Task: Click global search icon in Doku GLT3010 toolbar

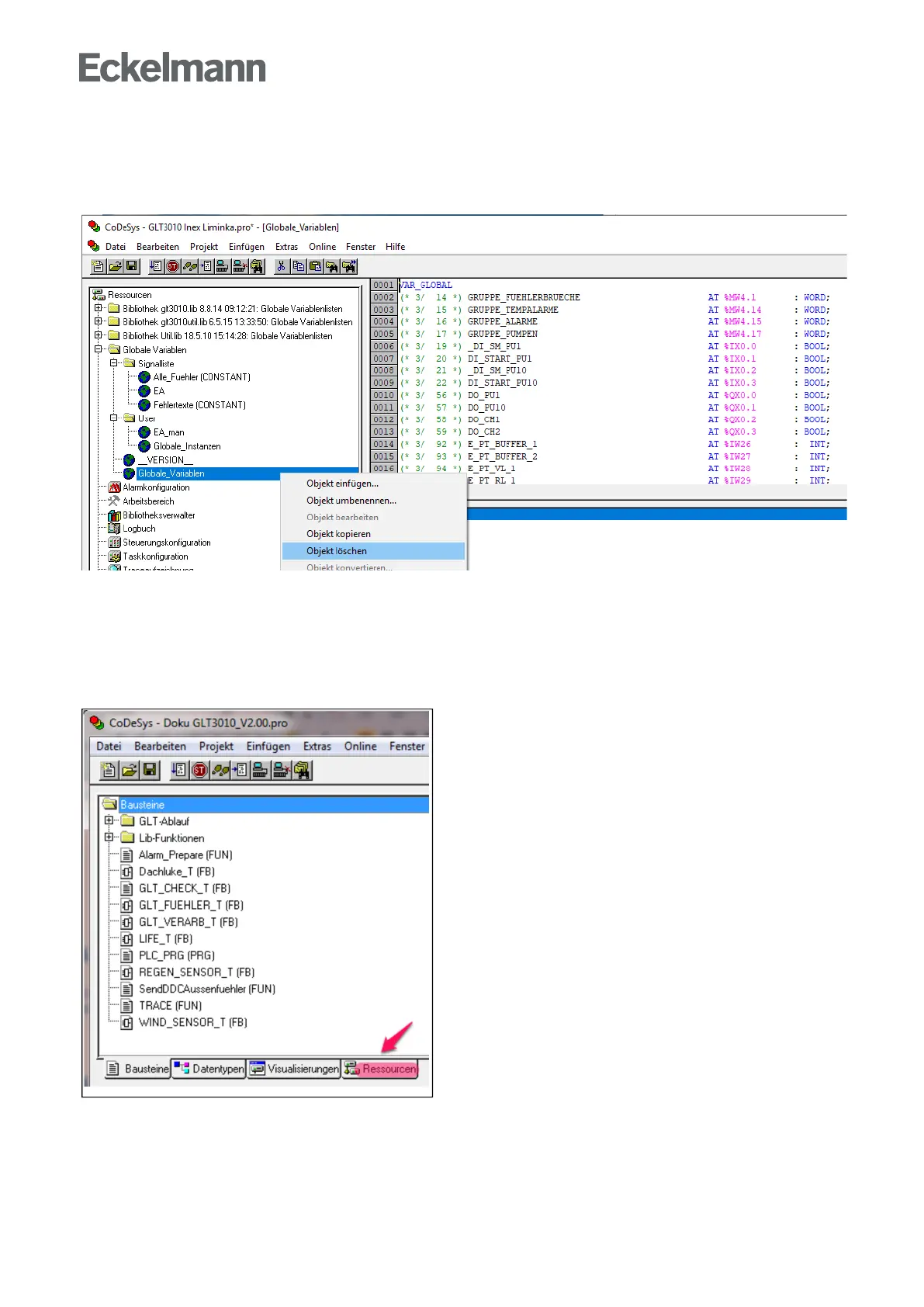Action: point(303,770)
